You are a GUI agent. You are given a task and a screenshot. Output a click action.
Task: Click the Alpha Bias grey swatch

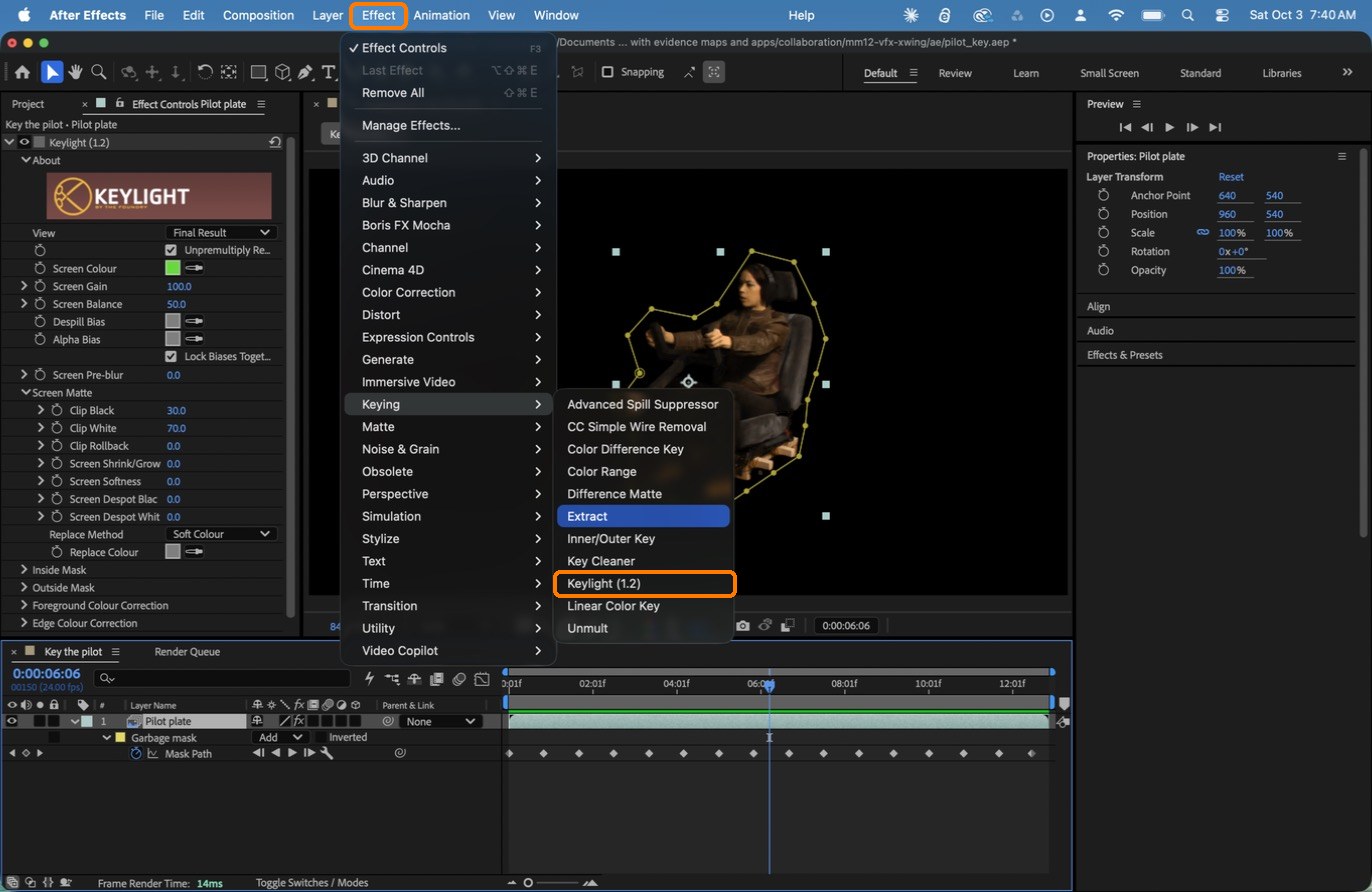[x=172, y=340]
